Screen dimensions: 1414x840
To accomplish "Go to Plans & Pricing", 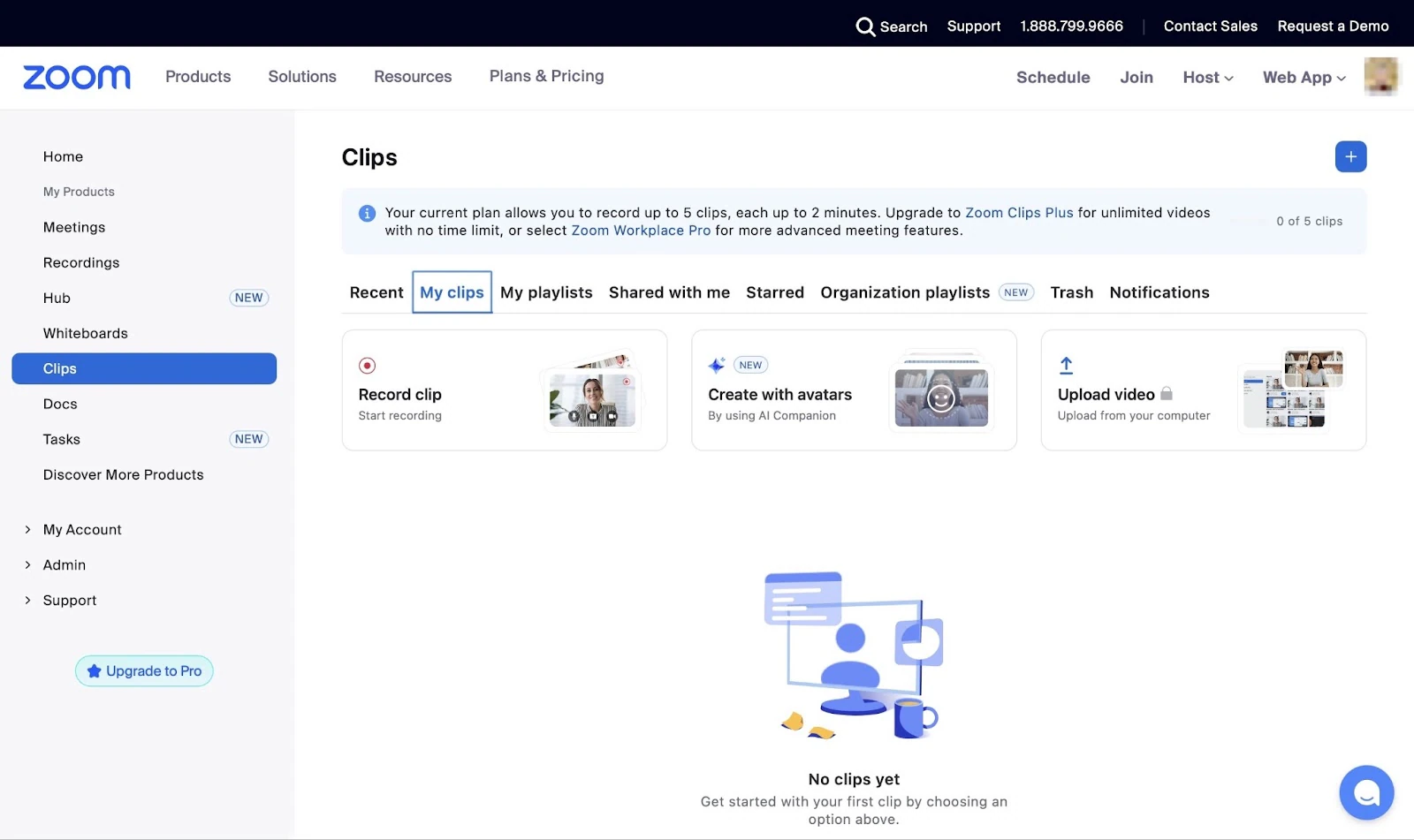I will tap(547, 76).
